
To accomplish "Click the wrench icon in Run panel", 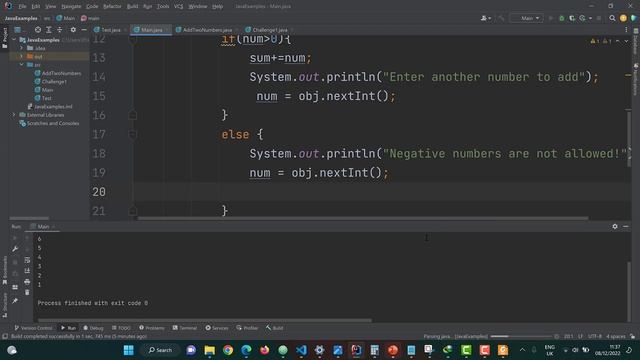I will (15, 249).
